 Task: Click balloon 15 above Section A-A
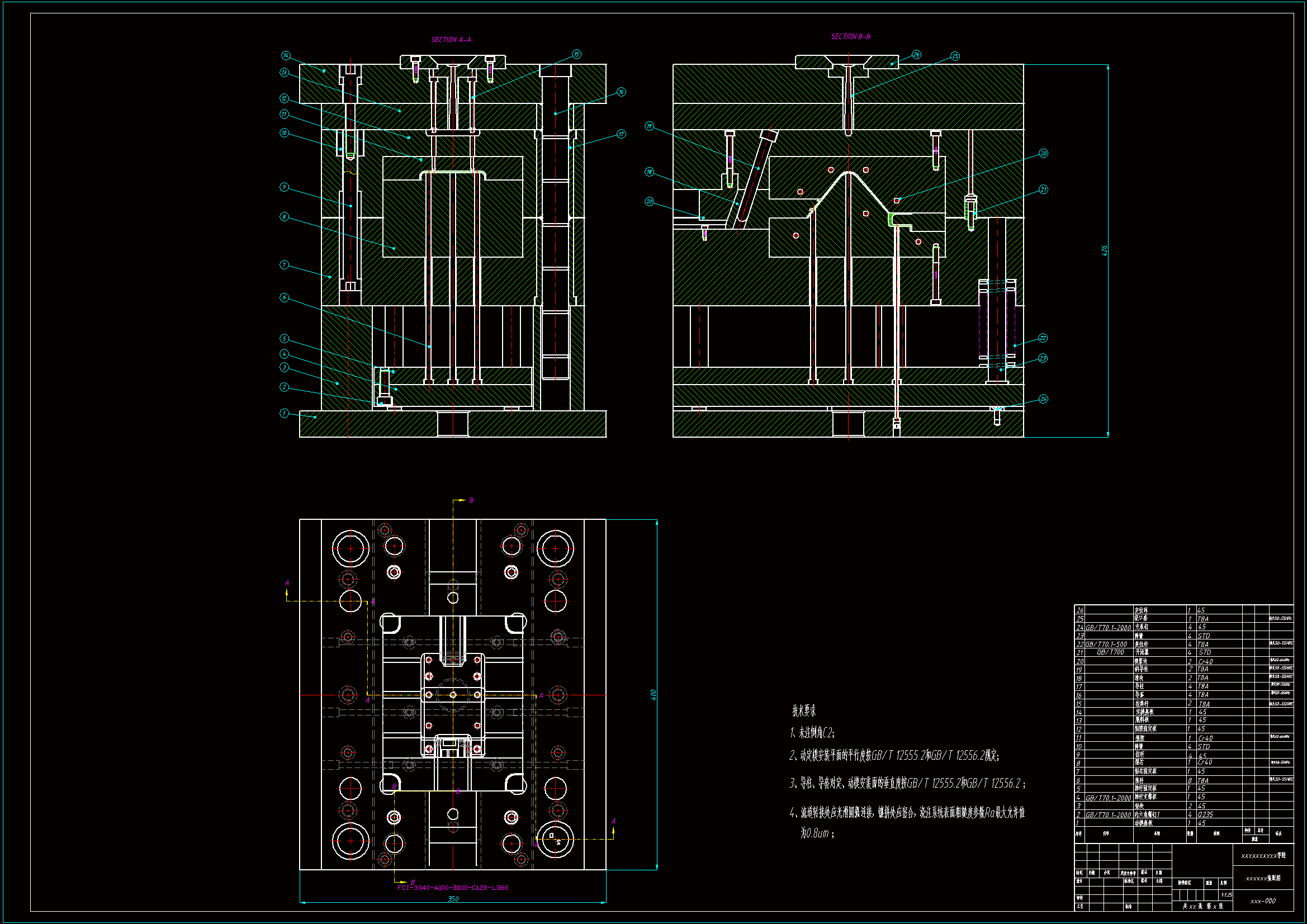coord(576,54)
